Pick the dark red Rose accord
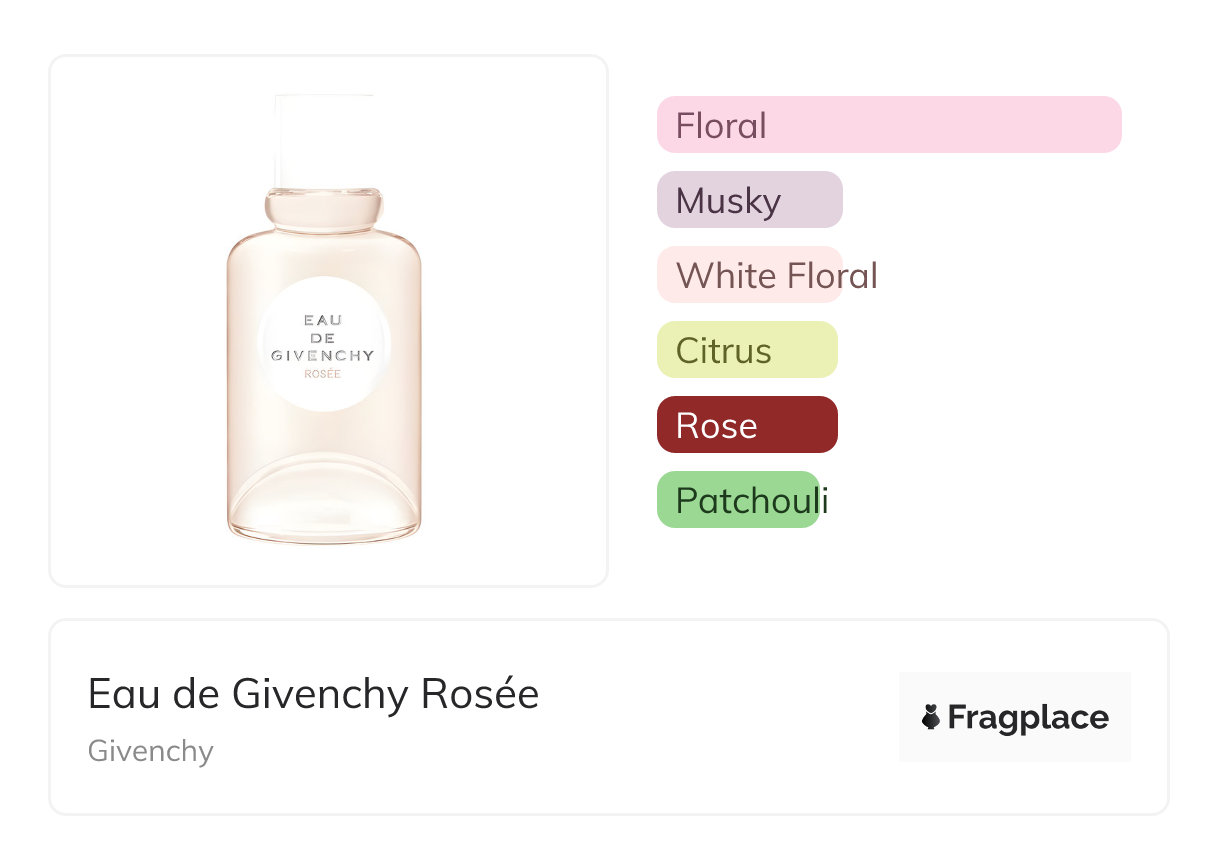Screen dimensions: 1218x864 746,425
